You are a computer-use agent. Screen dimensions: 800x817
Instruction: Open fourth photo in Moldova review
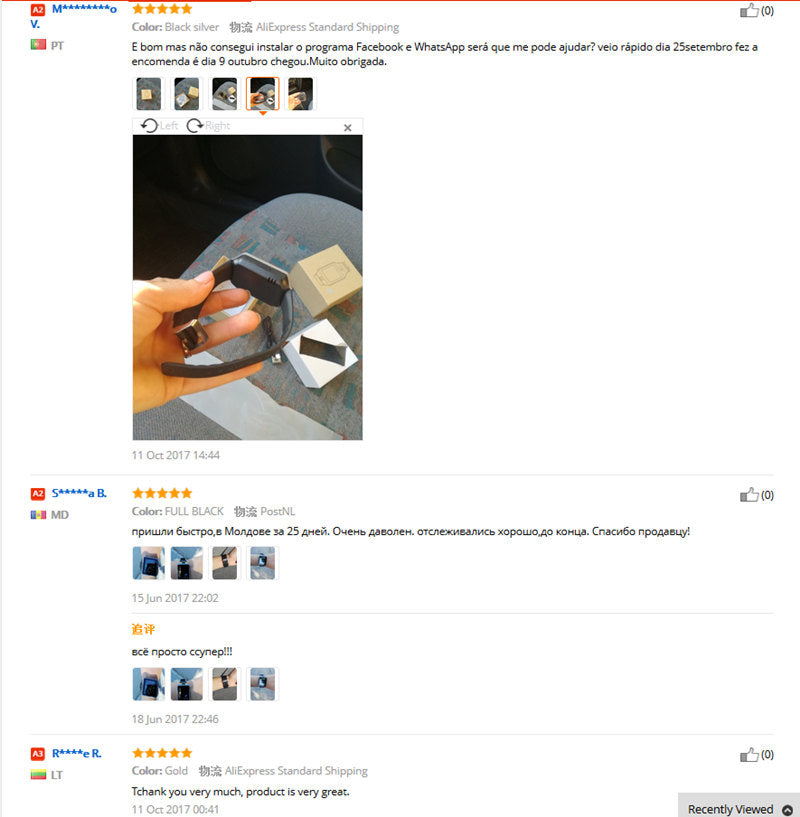(263, 563)
